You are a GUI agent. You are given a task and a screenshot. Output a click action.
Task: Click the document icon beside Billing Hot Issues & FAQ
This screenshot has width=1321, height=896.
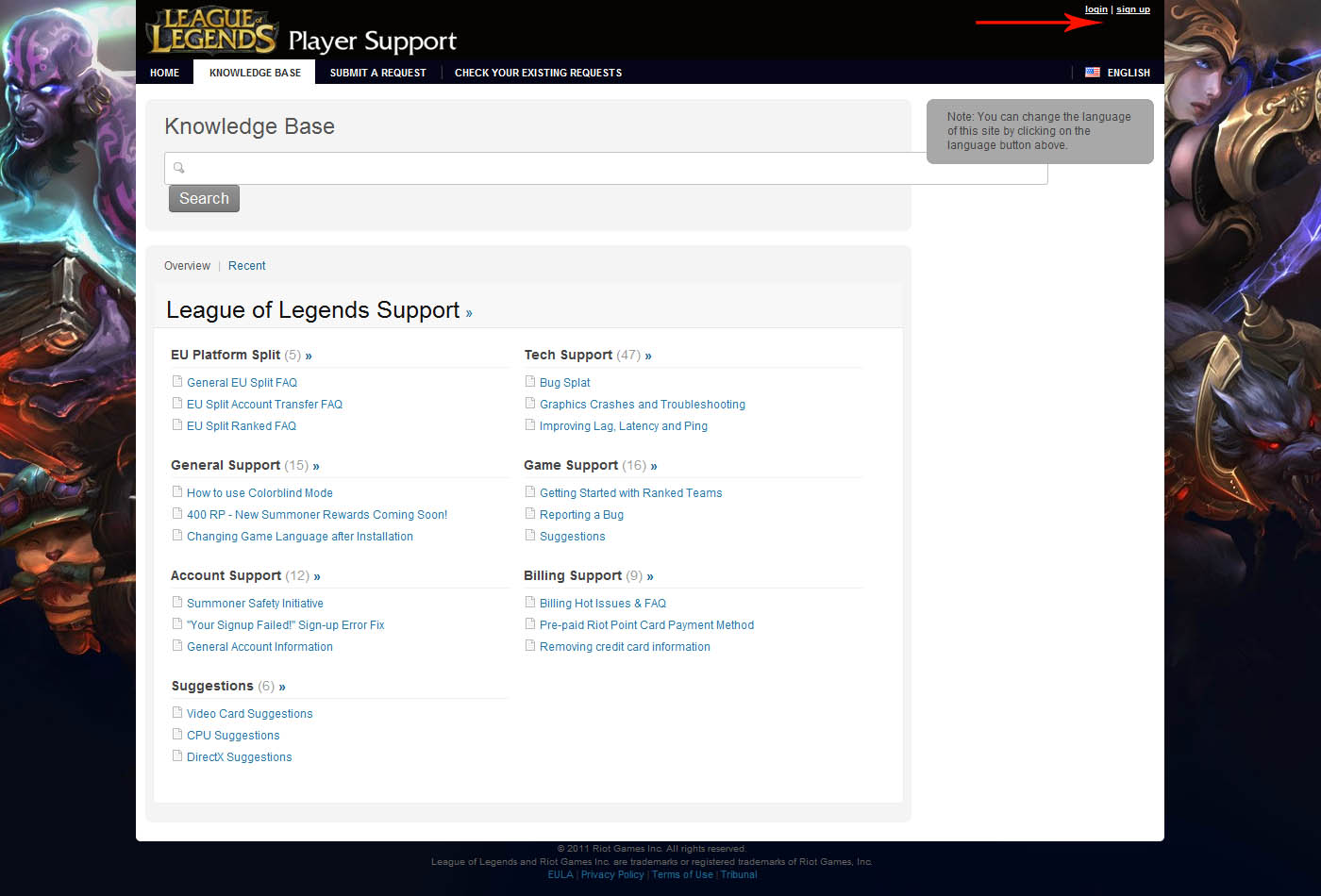tap(530, 602)
